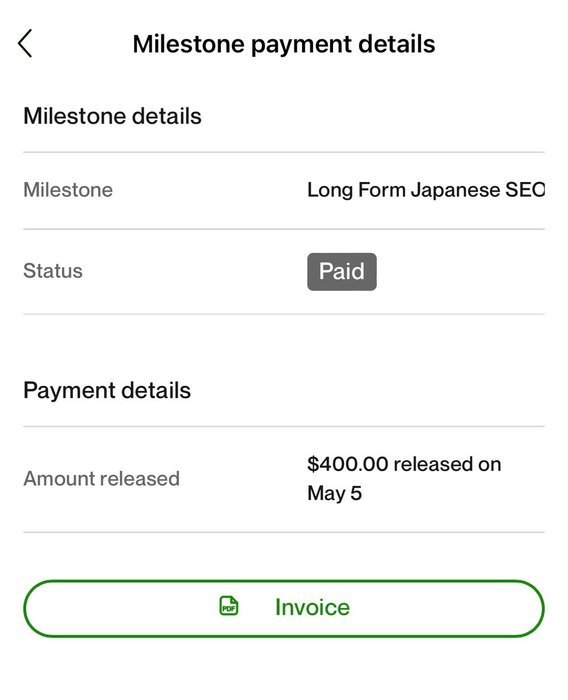Click the truncated SEO text at row end
Viewport: 568px width, 700px height.
point(525,190)
